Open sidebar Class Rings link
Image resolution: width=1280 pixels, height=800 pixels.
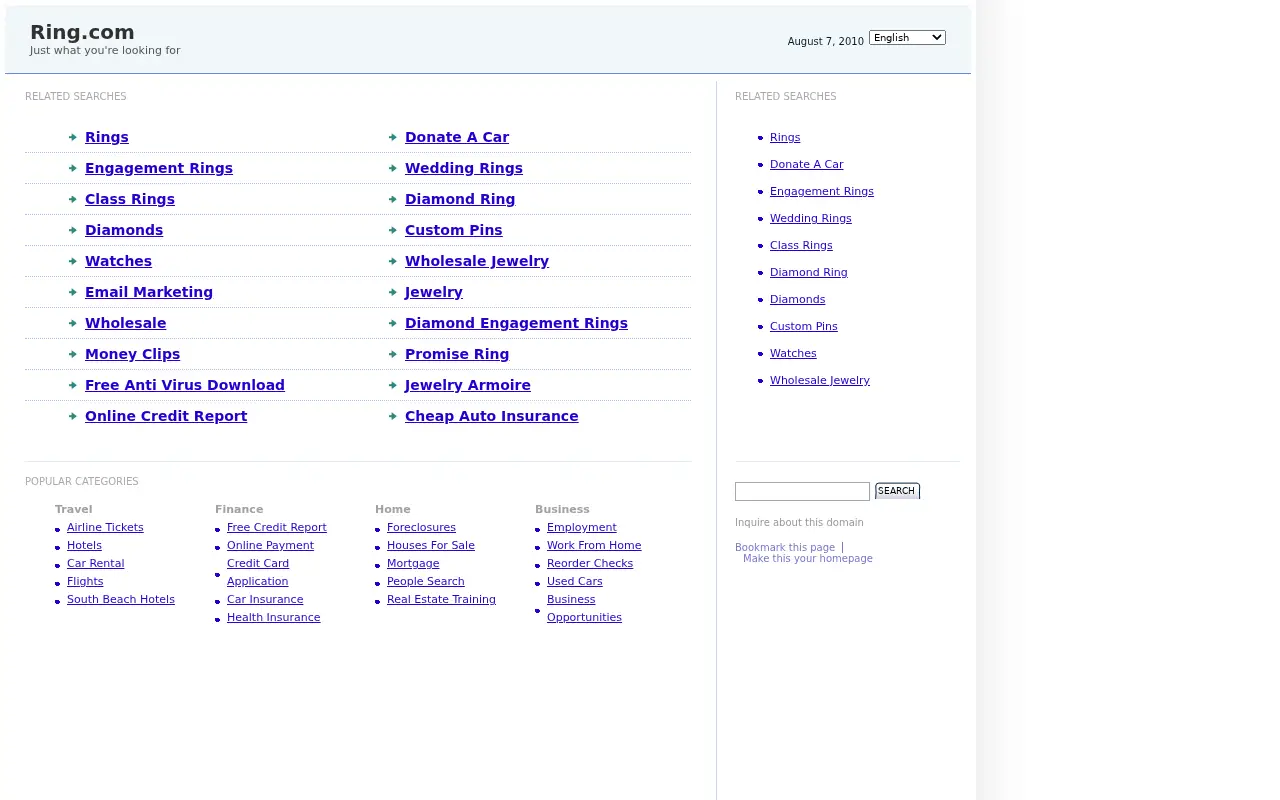point(801,245)
